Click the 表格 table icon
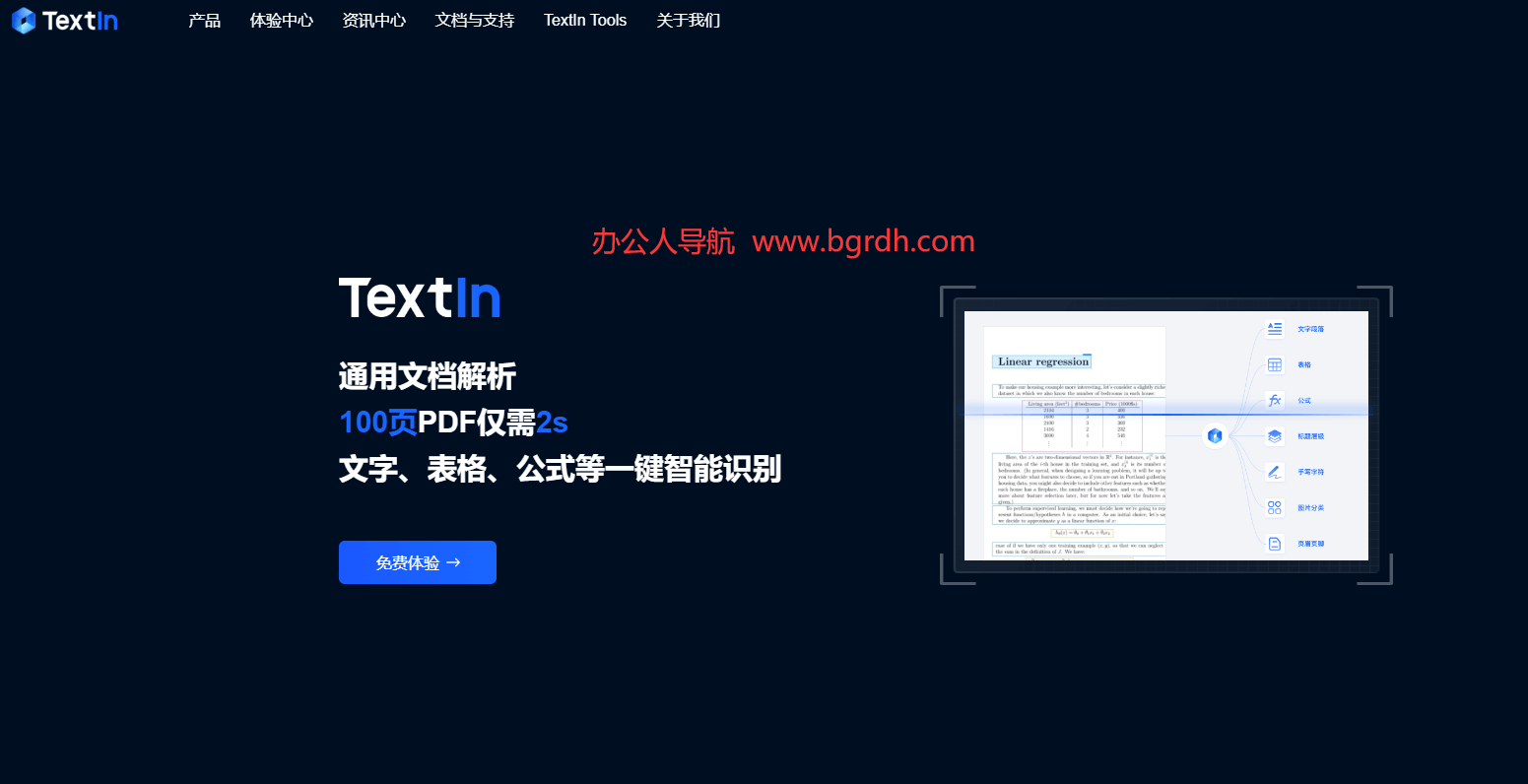1528x784 pixels. [1274, 364]
